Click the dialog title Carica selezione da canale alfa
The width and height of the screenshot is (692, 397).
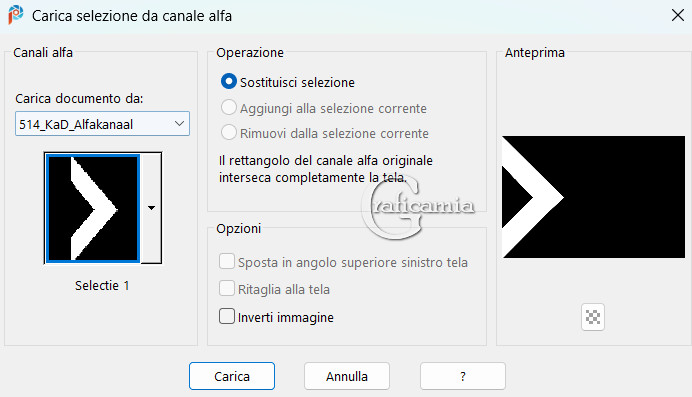(x=132, y=16)
